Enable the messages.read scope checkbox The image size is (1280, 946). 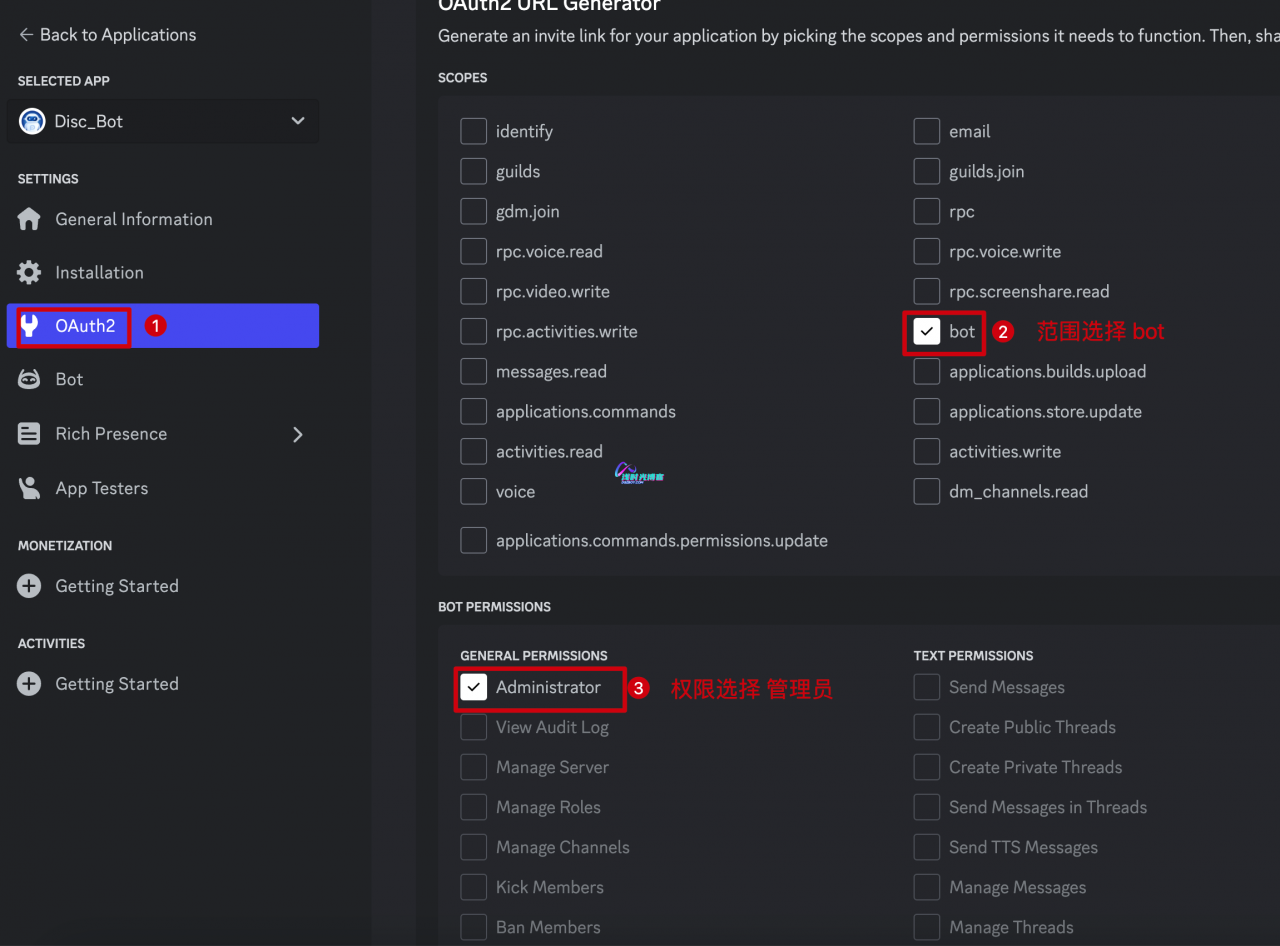pos(473,371)
